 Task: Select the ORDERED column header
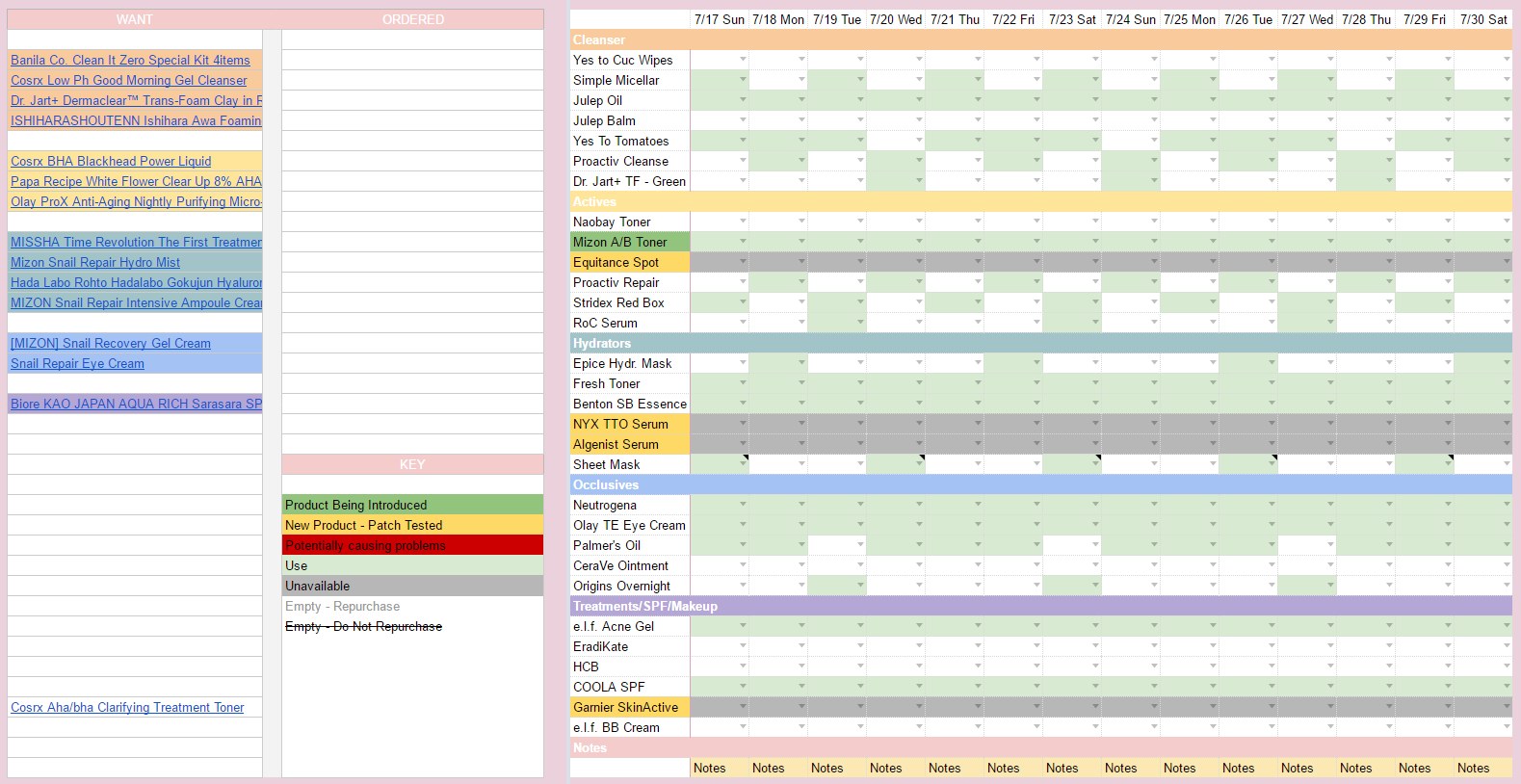pos(412,19)
